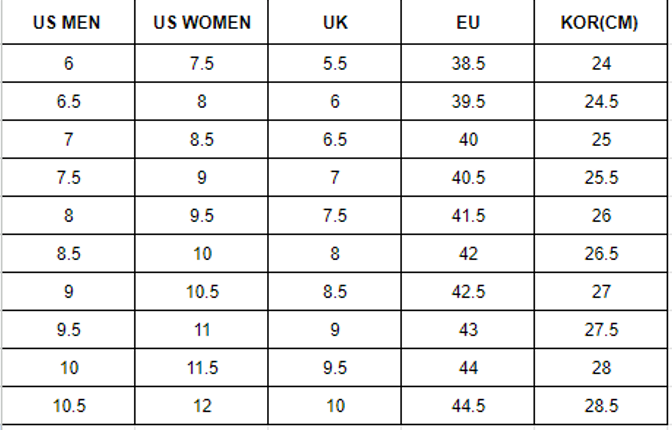Select the KOR(CM) 26.5 cell
Image resolution: width=672 pixels, height=430 pixels.
(601, 254)
